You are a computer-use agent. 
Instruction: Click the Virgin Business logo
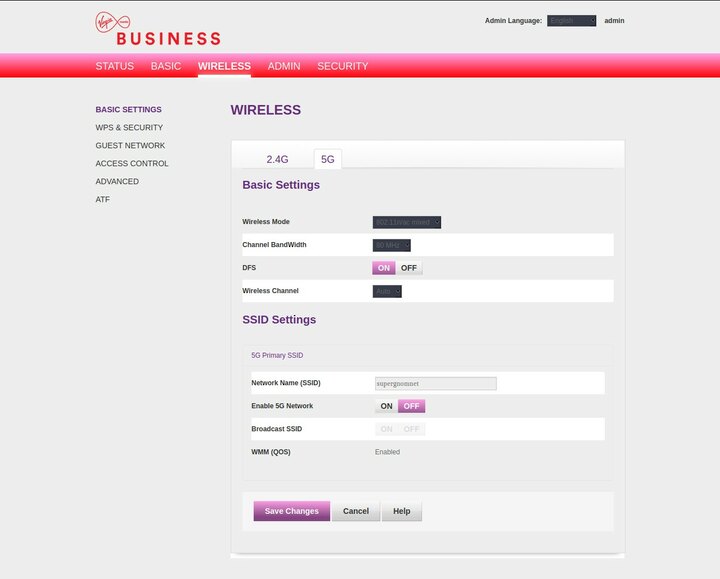157,29
